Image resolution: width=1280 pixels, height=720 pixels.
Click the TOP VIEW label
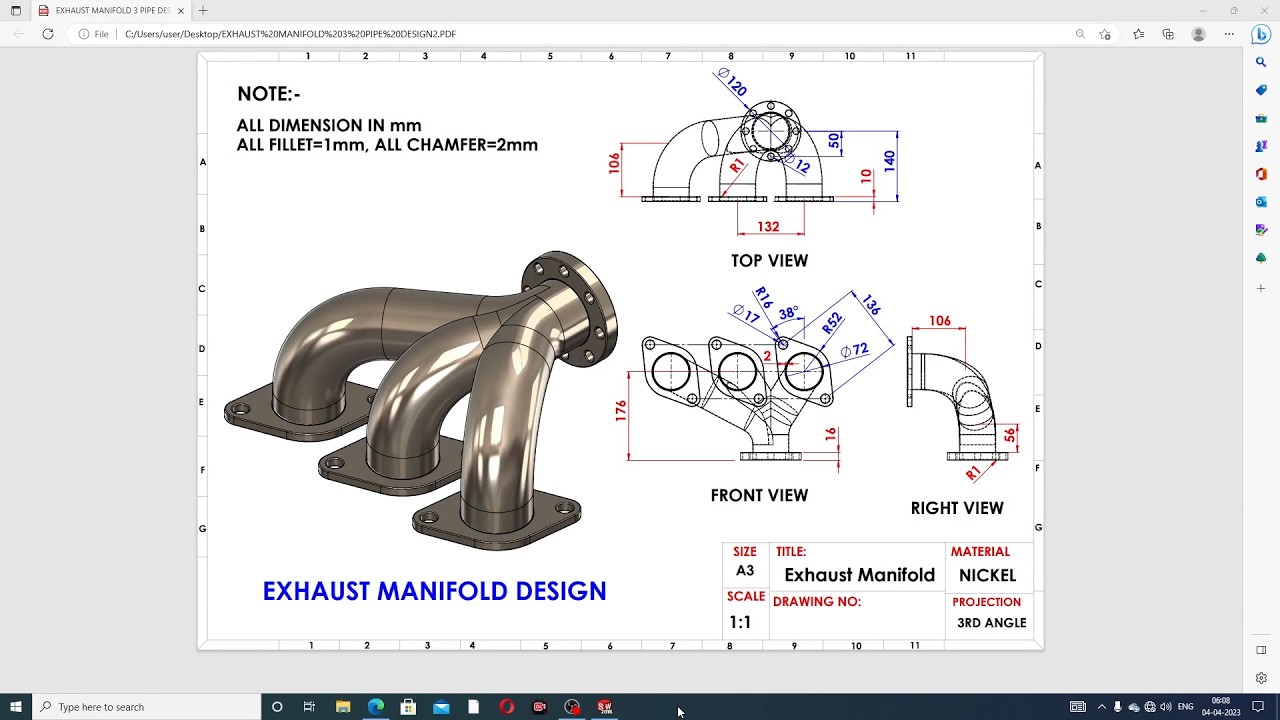[769, 261]
